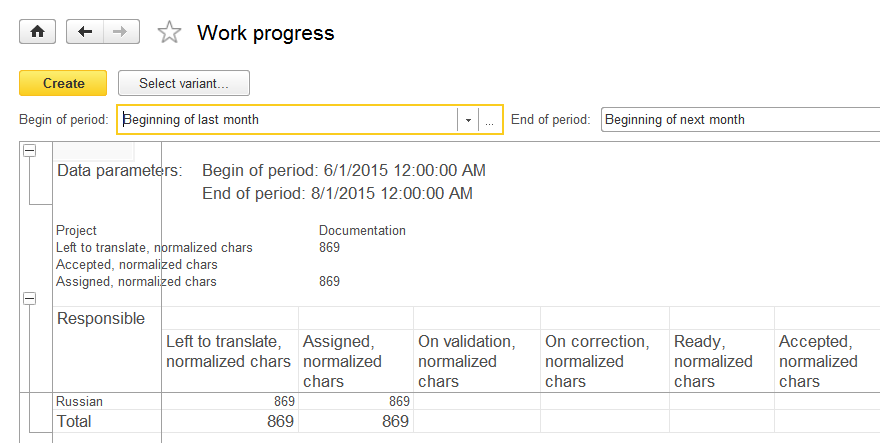The height and width of the screenshot is (443, 880).
Task: Collapse the Responsible table group
Action: pos(30,299)
